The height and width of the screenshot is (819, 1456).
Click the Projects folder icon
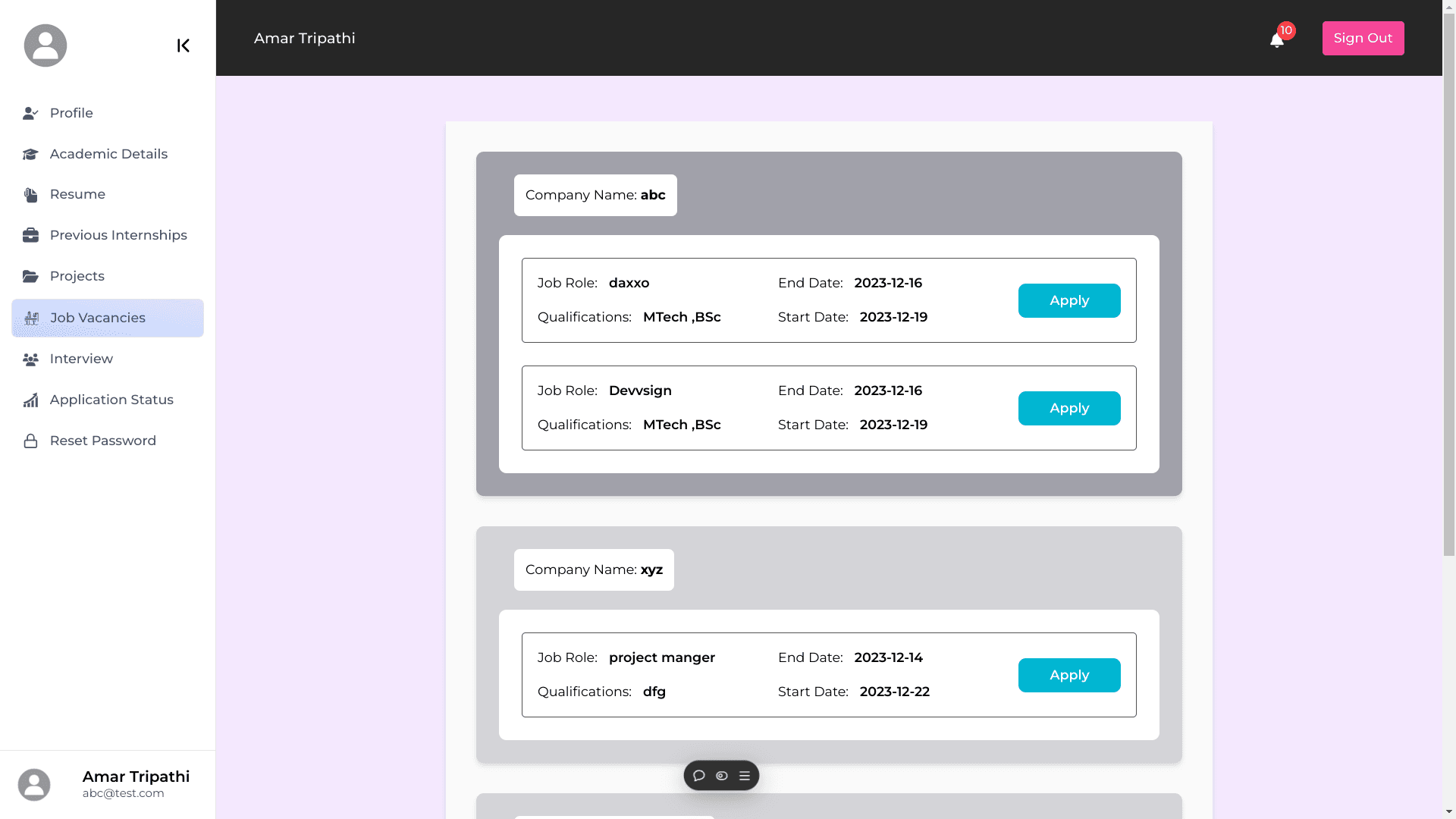[30, 276]
